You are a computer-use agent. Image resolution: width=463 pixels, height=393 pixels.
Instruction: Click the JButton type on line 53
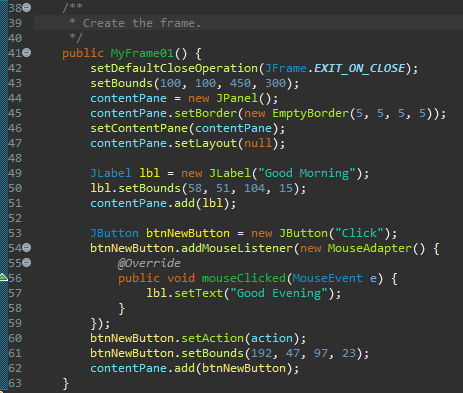[114, 233]
